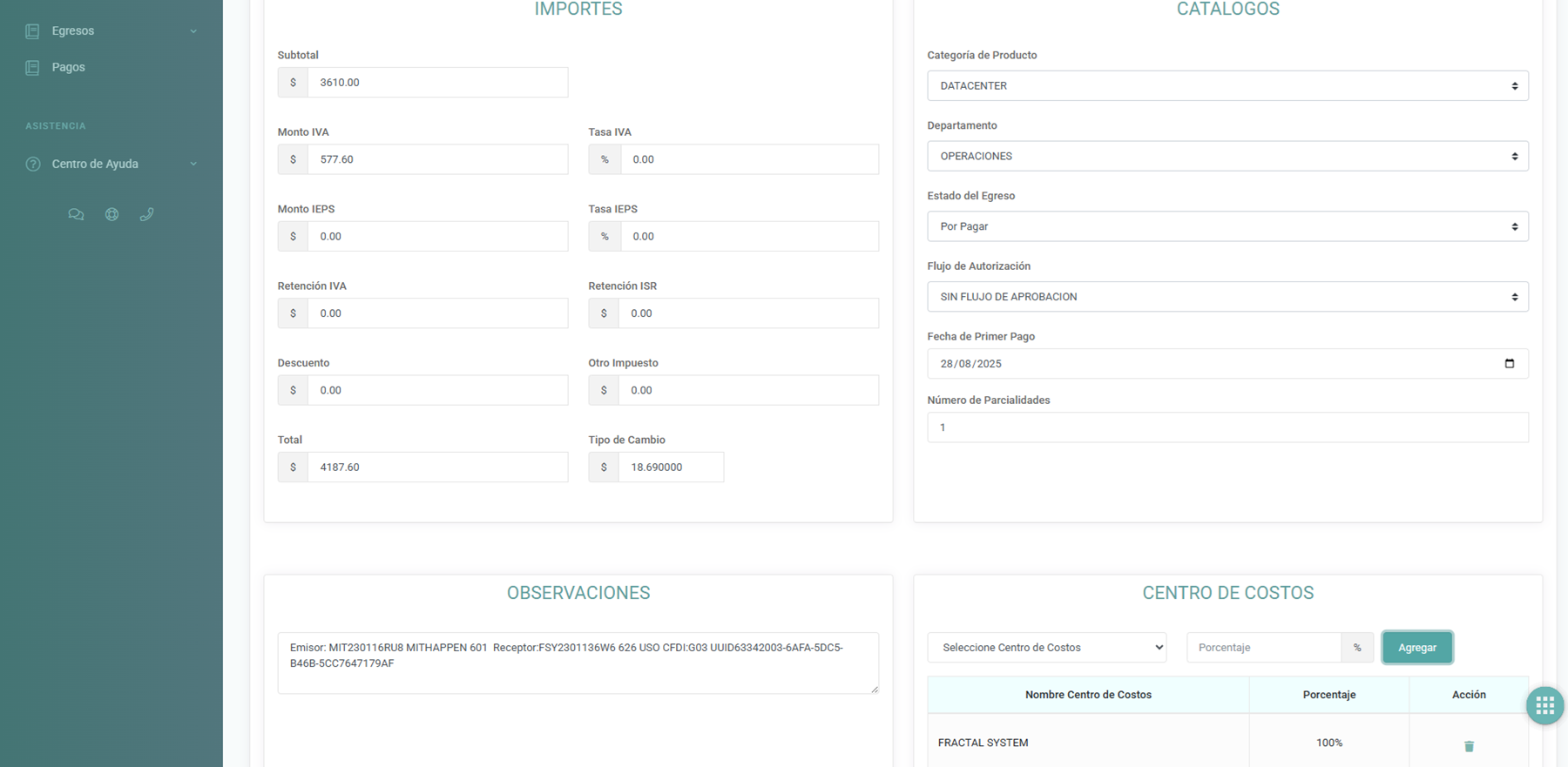The height and width of the screenshot is (767, 1568).
Task: Open the floating apps grid button
Action: coord(1544,705)
